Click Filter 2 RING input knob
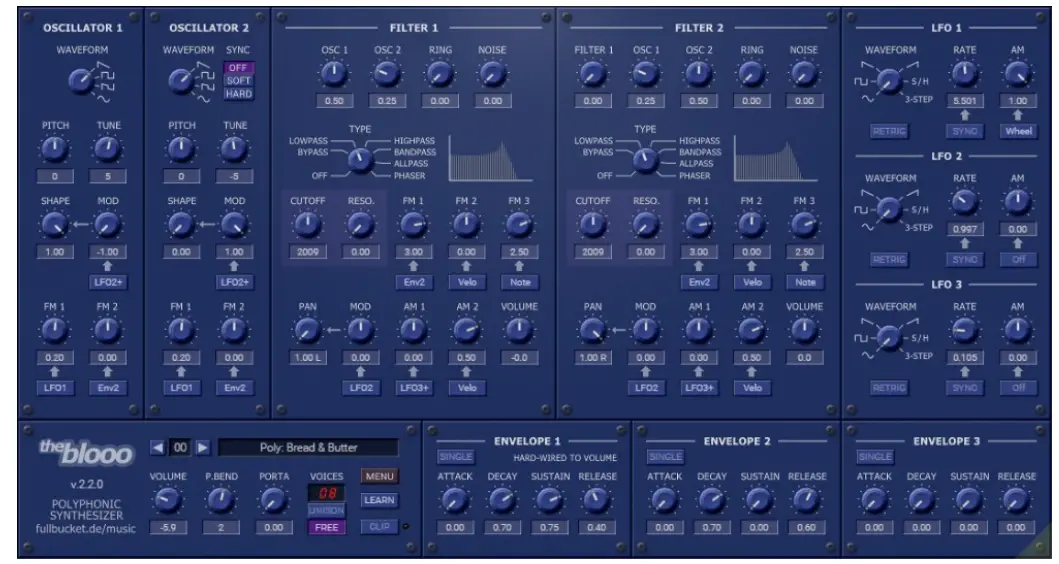Viewport: 1059px width, 564px height. click(752, 73)
